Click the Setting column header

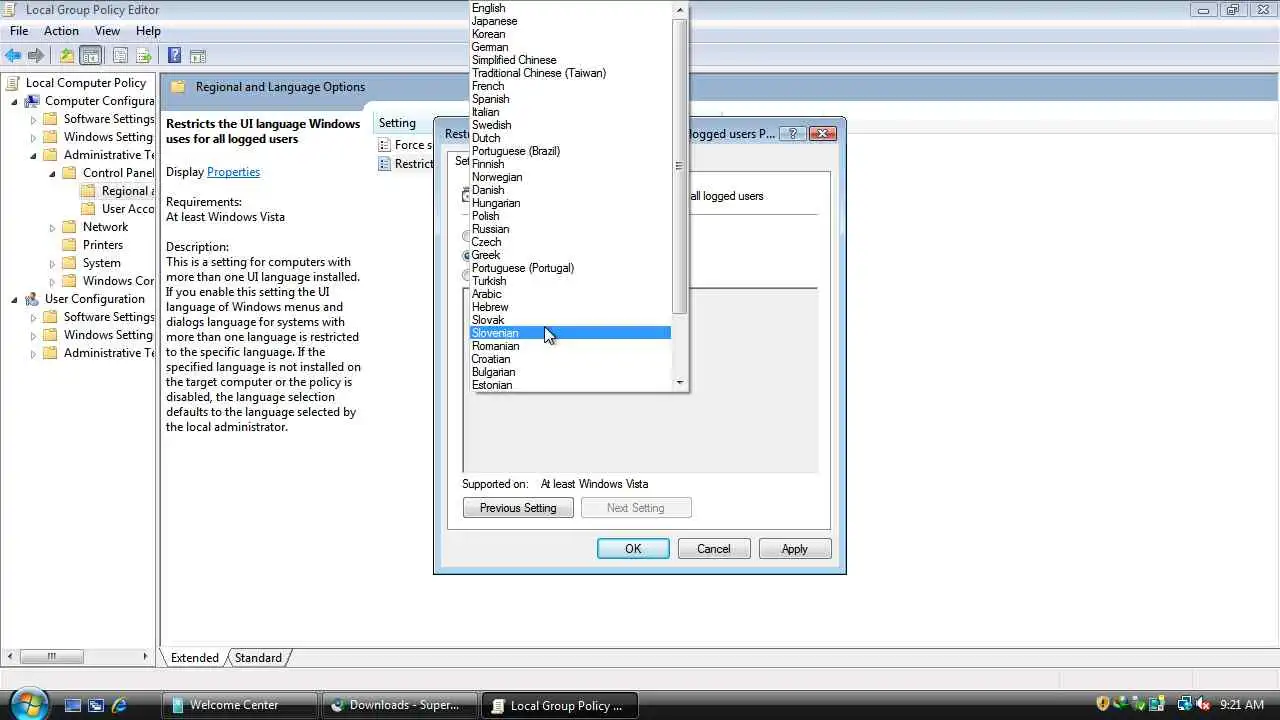click(403, 123)
